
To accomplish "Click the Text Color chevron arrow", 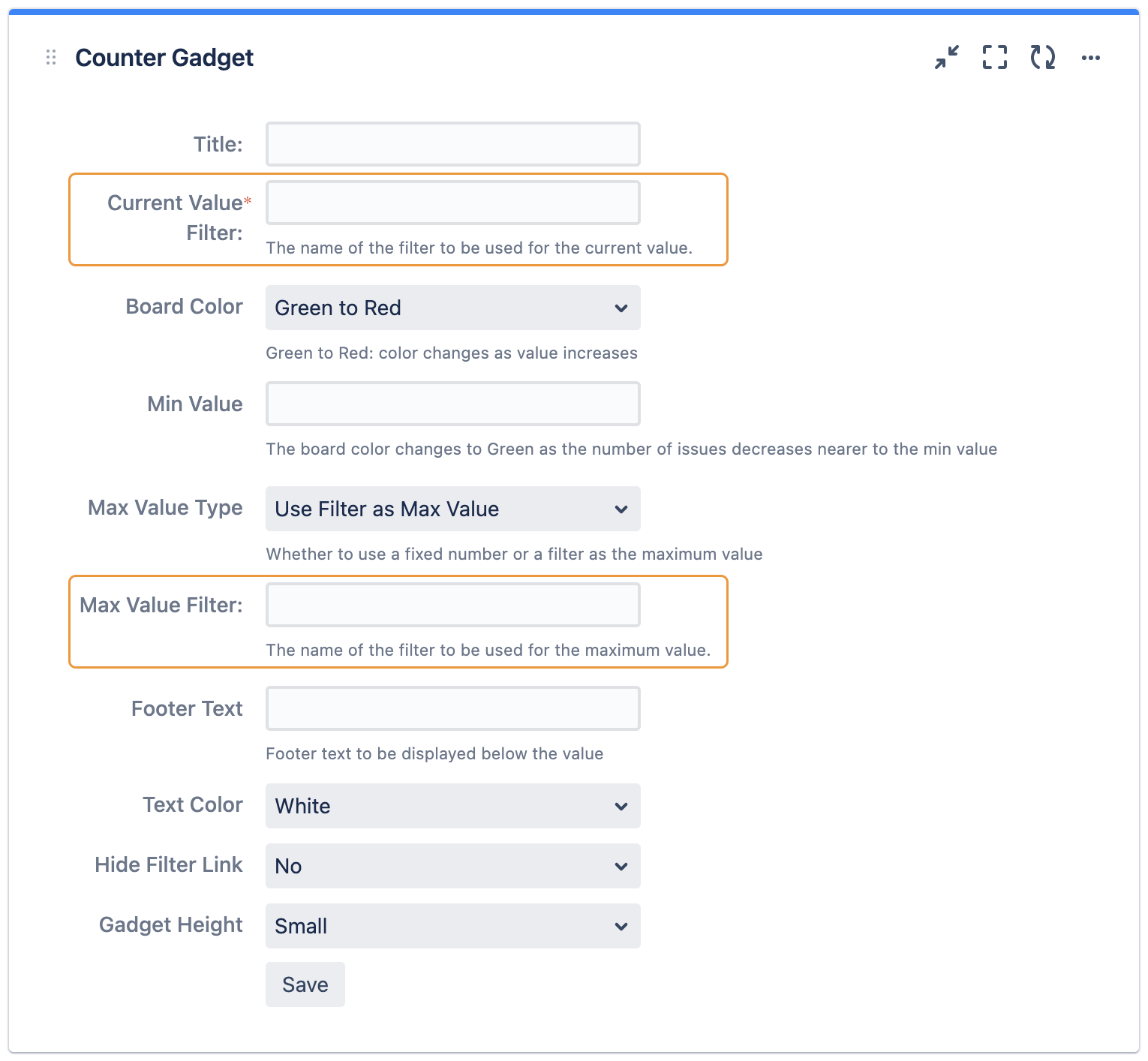I will coord(621,806).
